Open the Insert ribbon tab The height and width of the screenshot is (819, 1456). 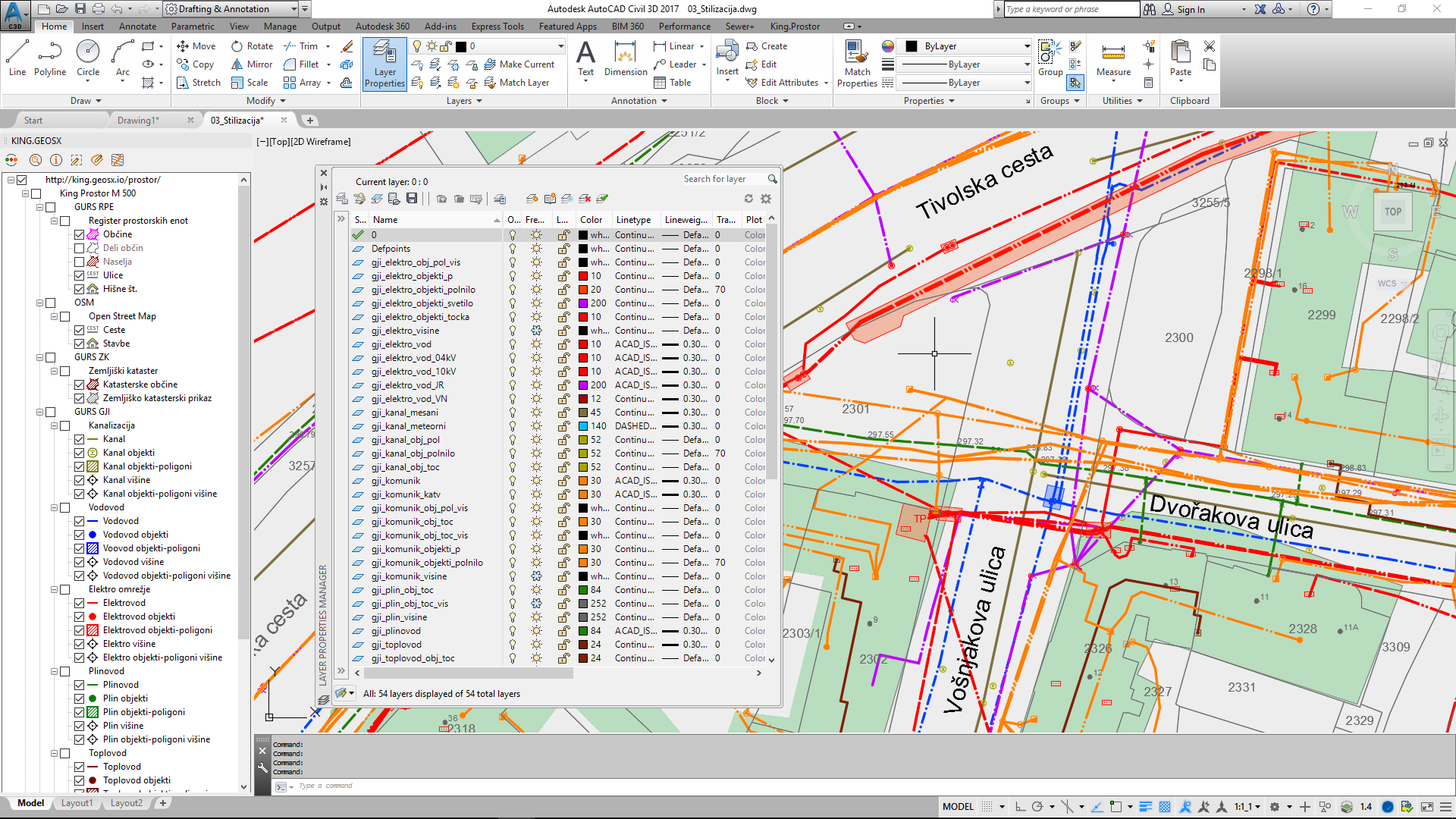pos(93,27)
